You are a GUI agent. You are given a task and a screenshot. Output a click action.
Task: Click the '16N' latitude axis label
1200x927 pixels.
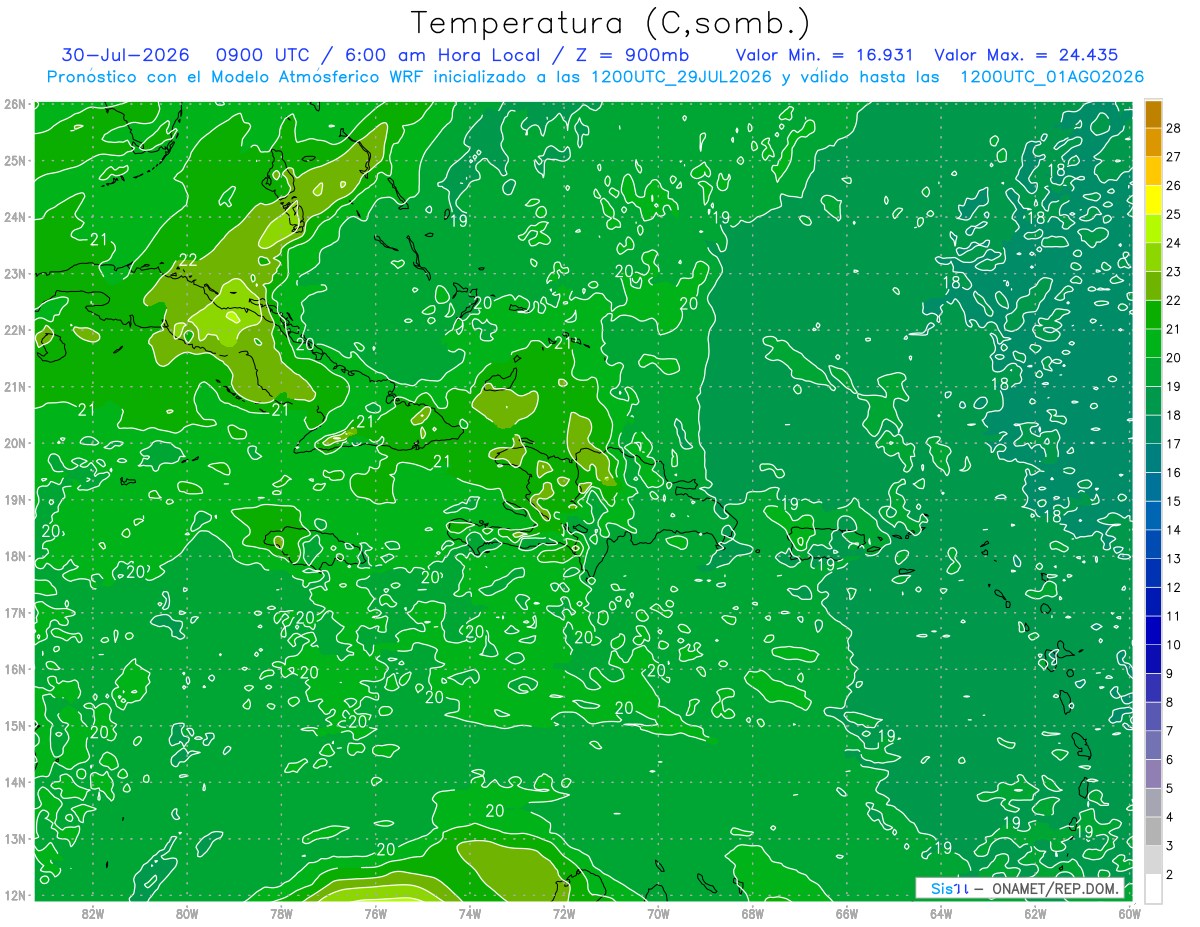15,669
